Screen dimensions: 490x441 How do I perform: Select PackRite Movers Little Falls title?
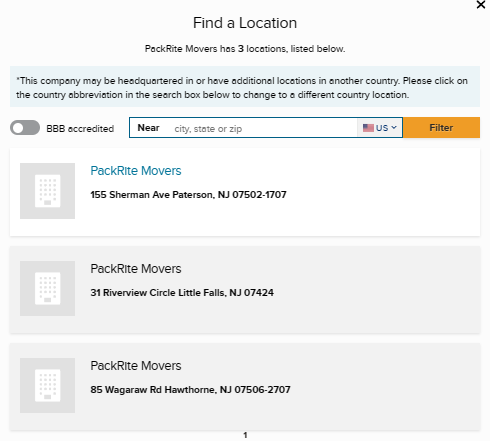pos(136,269)
